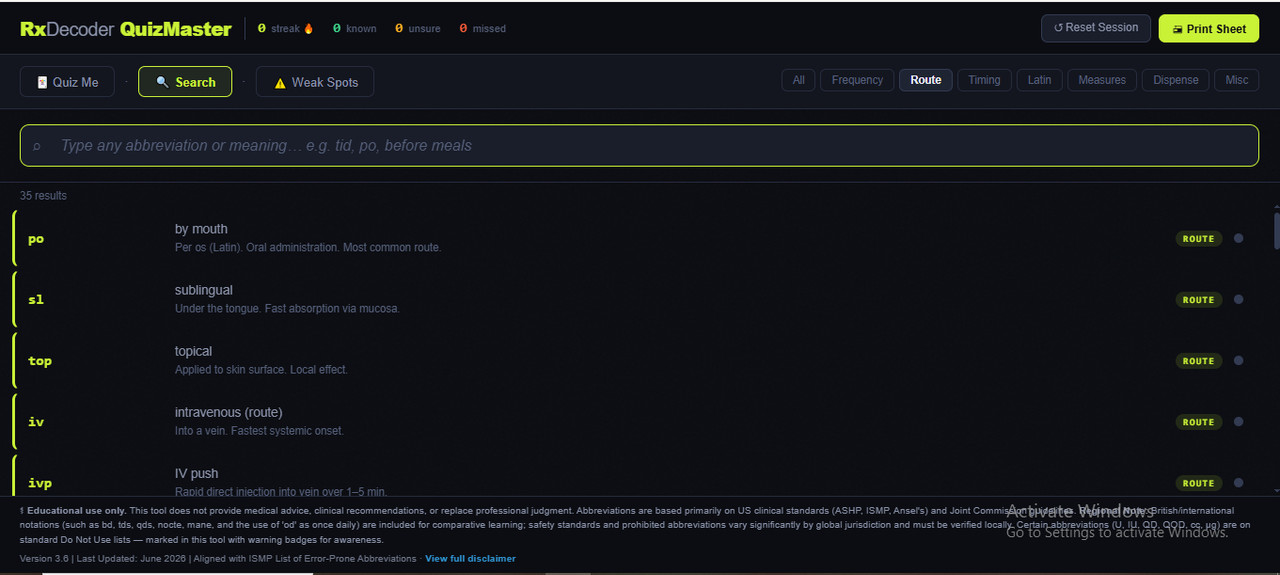Screen dimensions: 1280x575
Task: Filter abbreviations by Timing
Action: coord(984,80)
